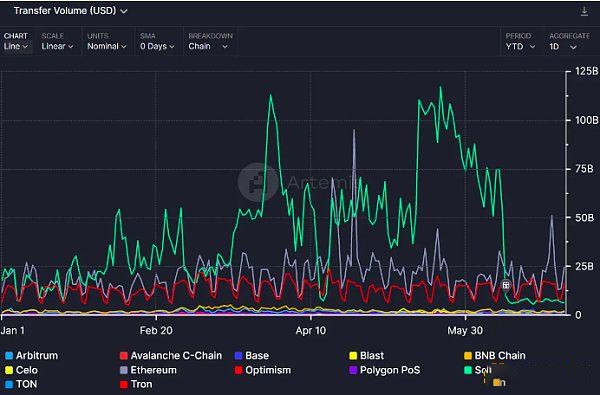600x395 pixels.
Task: Click the Apr 10 x-axis label
Action: coord(310,330)
